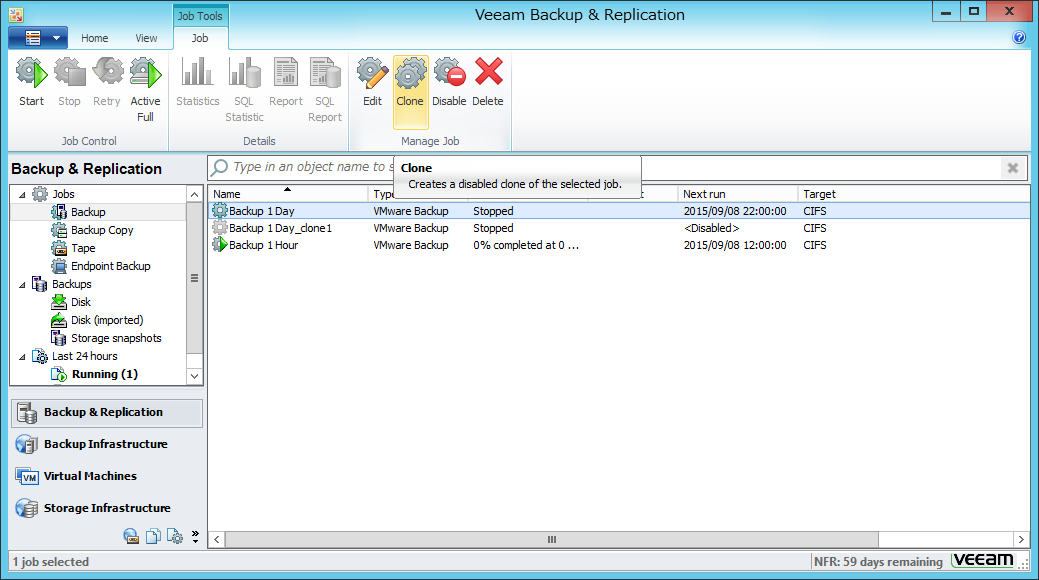Click the Stop job icon
Screen dimensions: 1039x580
coord(69,83)
